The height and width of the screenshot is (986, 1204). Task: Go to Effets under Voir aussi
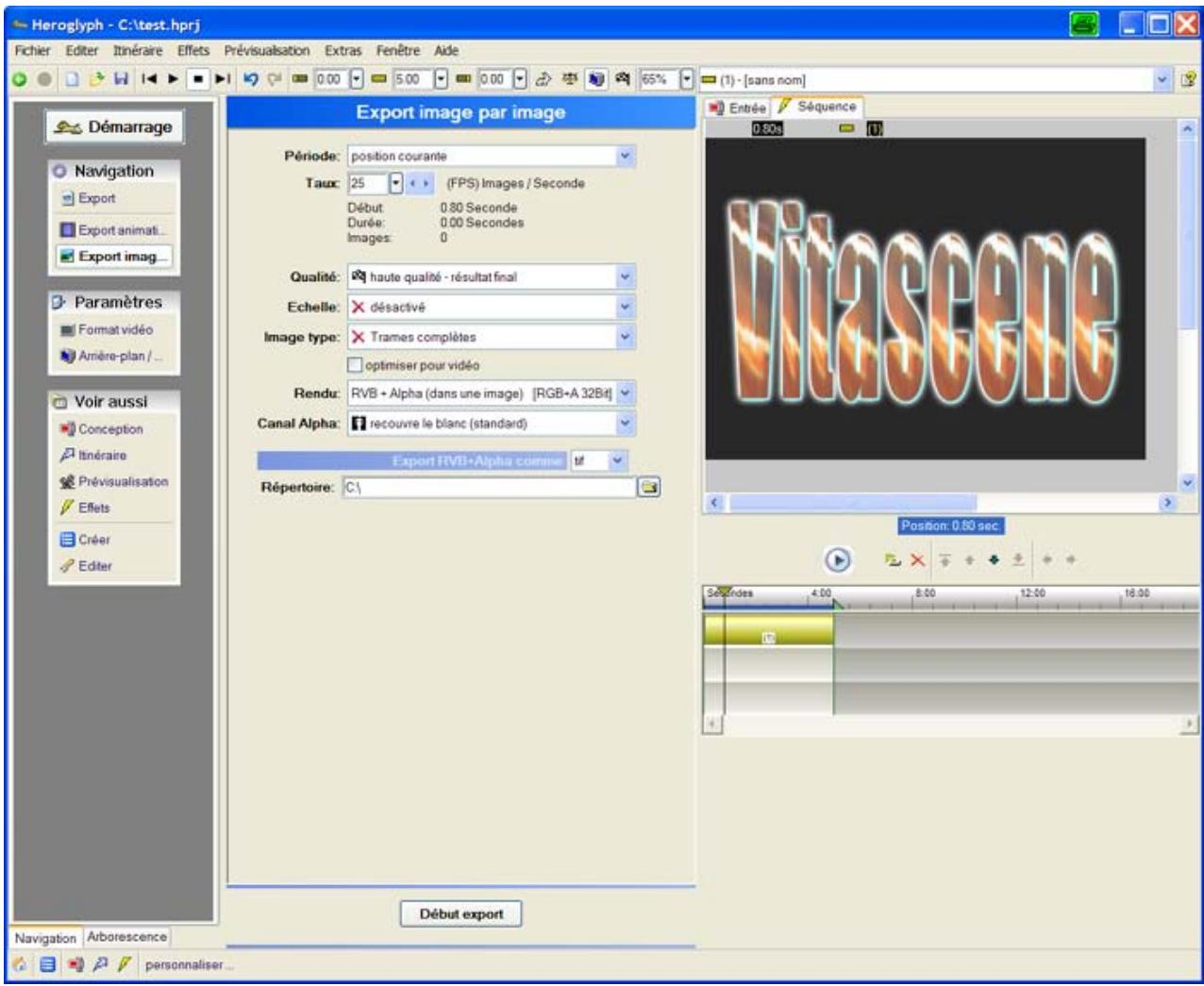pos(85,508)
